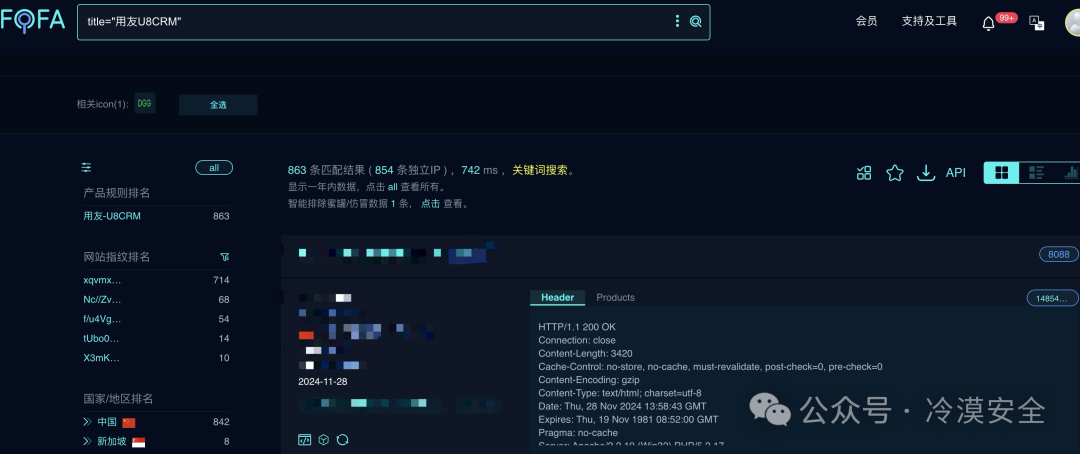Click the result's source code icon

304,440
